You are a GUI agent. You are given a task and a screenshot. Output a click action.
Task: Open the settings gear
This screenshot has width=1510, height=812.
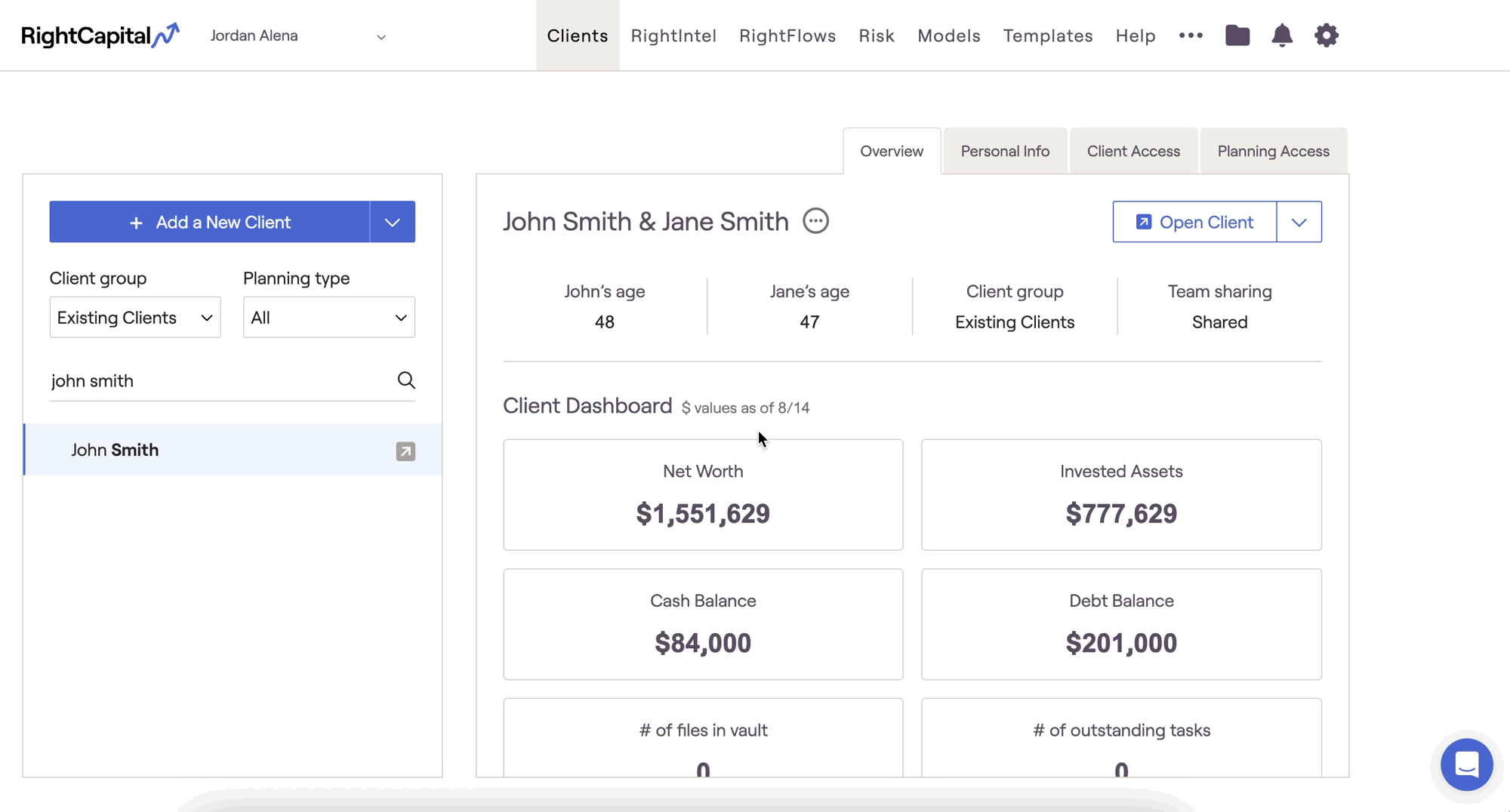coord(1327,35)
